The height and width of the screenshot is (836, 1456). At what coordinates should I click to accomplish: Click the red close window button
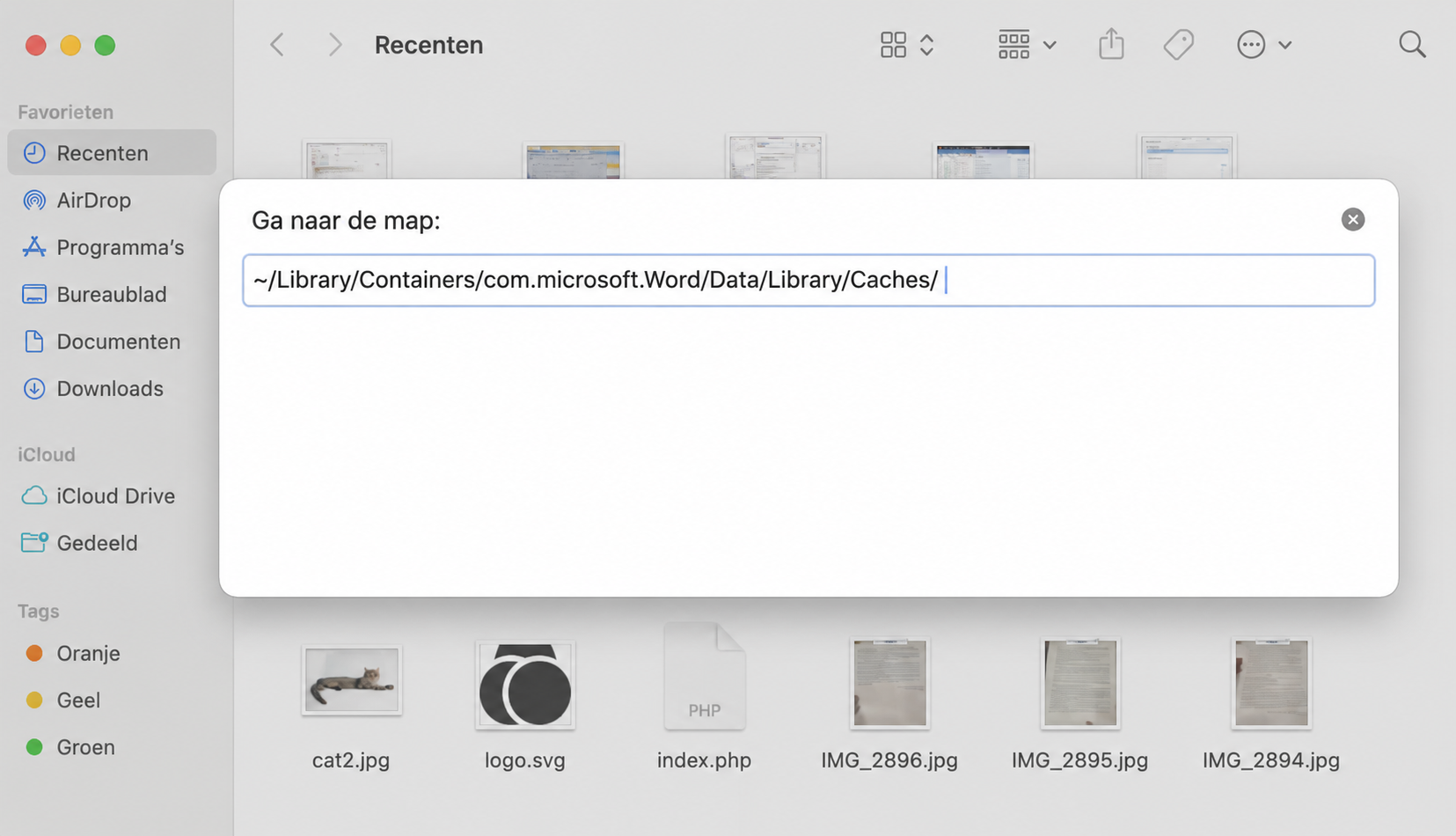36,45
